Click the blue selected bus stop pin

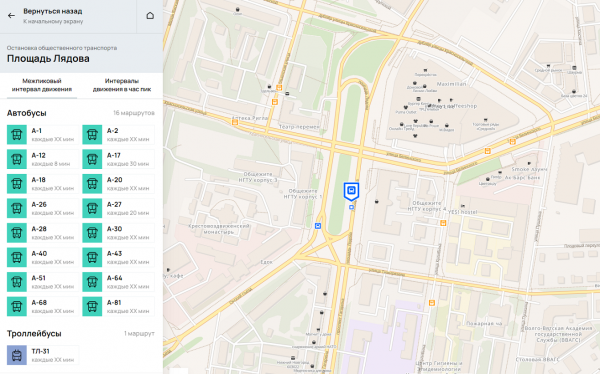(351, 191)
